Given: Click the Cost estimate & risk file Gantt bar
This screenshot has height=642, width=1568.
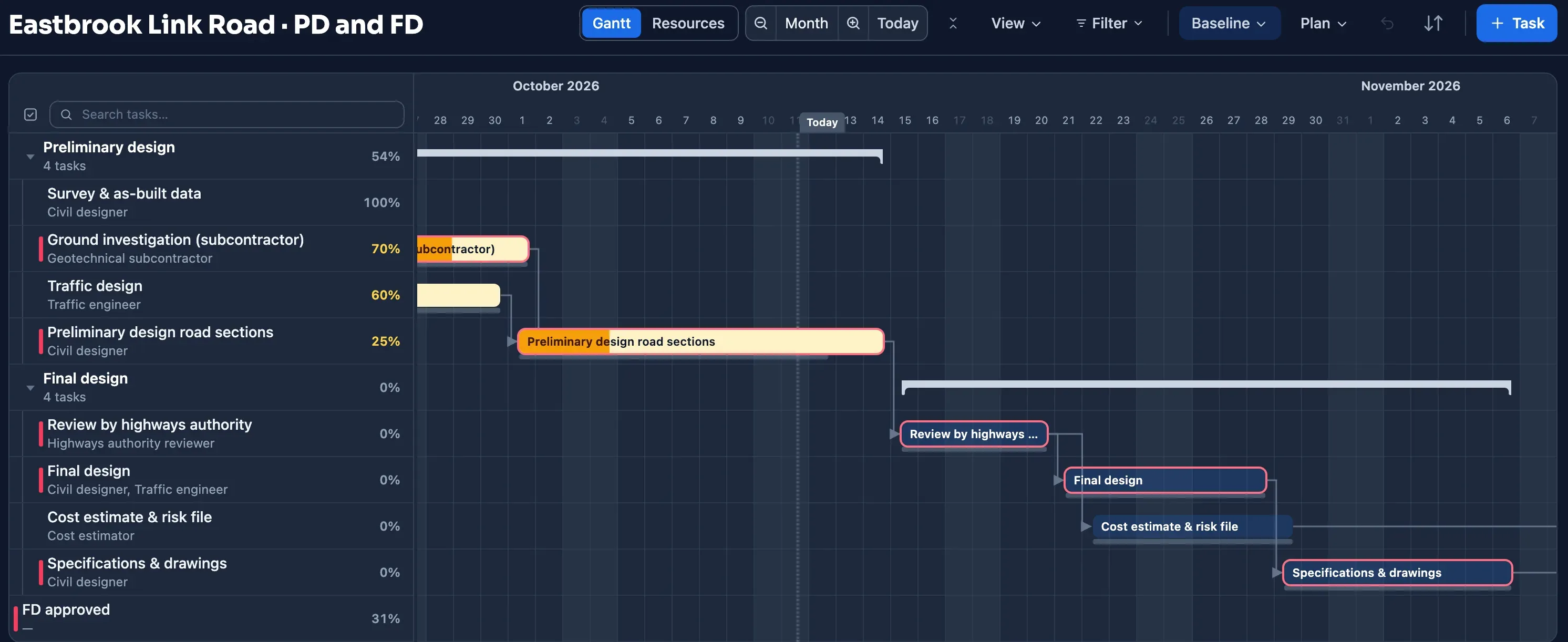Looking at the screenshot, I should (1192, 526).
